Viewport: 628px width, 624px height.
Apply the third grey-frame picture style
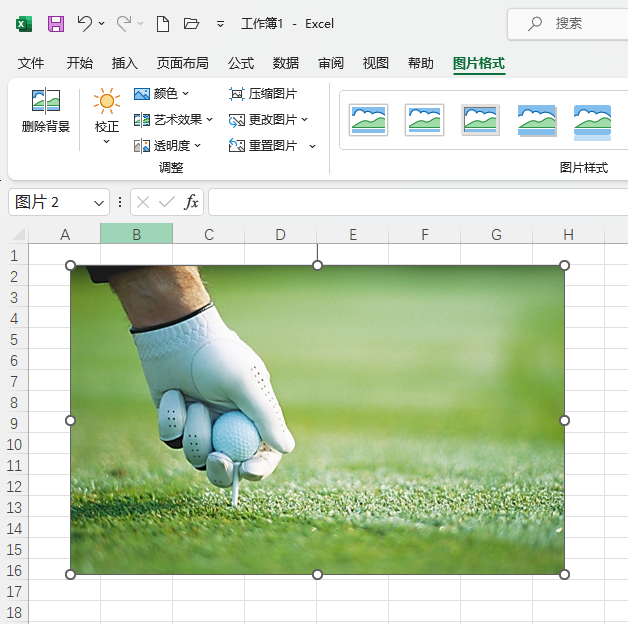click(x=480, y=120)
